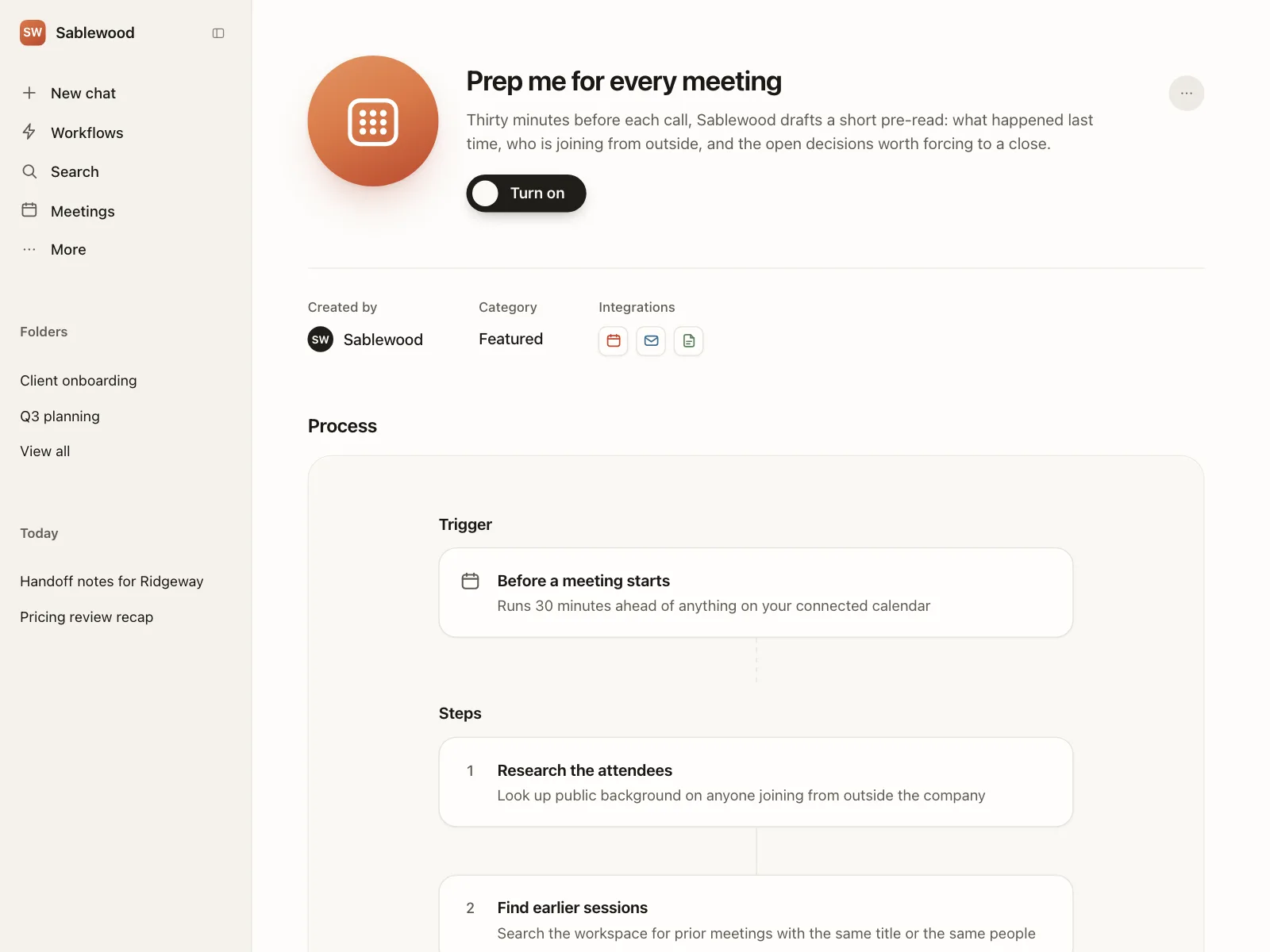The image size is (1270, 952).
Task: Click the calendar icon in trigger card
Action: pyautogui.click(x=470, y=582)
